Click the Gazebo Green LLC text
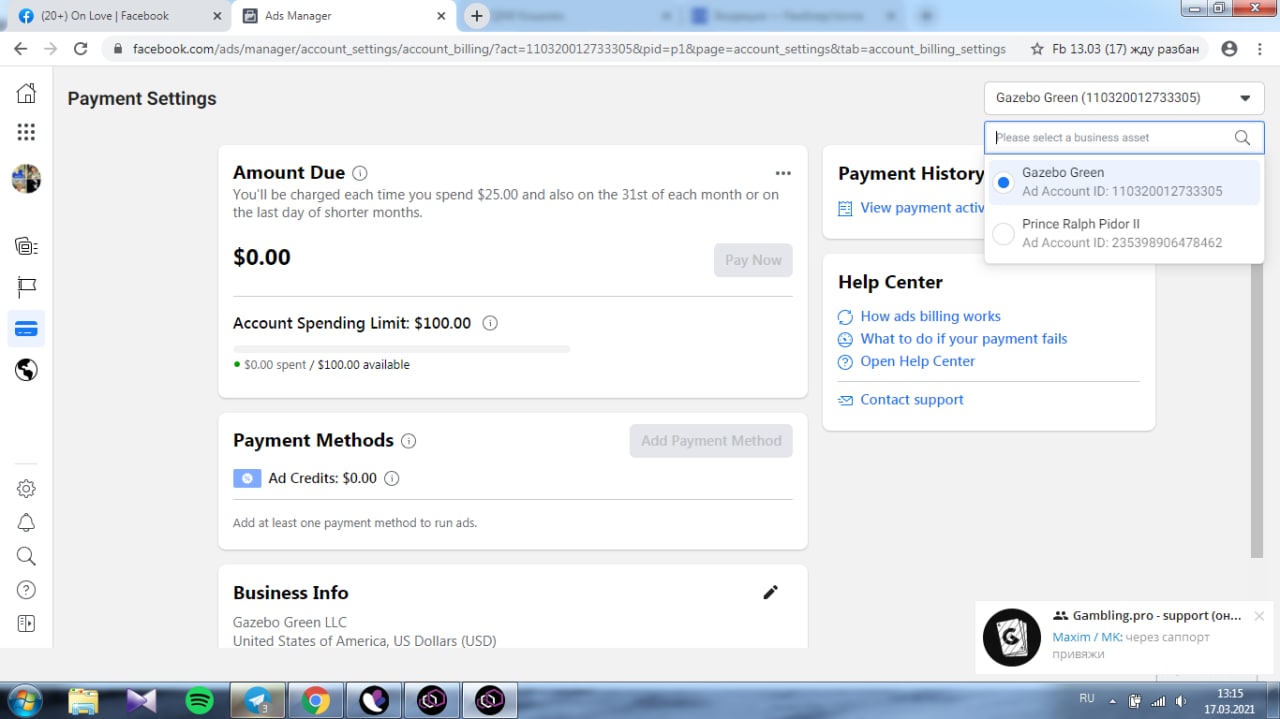Image resolution: width=1280 pixels, height=719 pixels. (x=290, y=622)
